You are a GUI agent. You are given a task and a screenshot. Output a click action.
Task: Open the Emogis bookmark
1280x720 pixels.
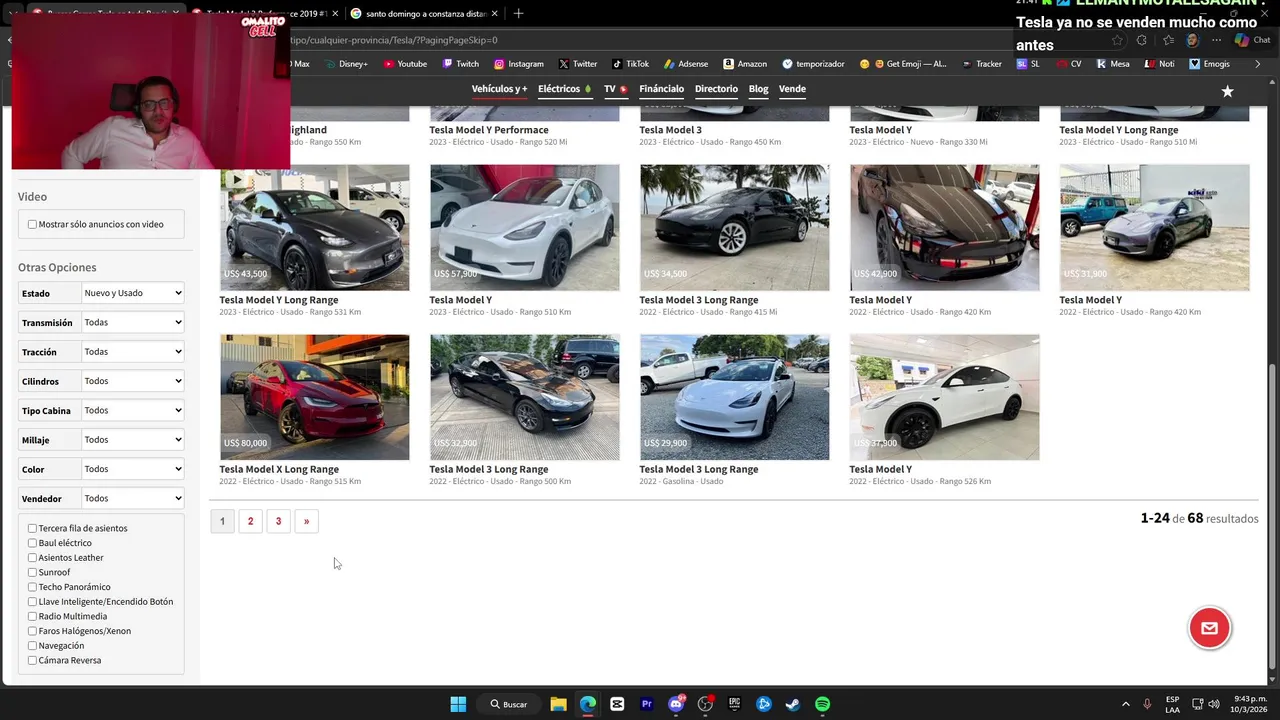pyautogui.click(x=1210, y=64)
